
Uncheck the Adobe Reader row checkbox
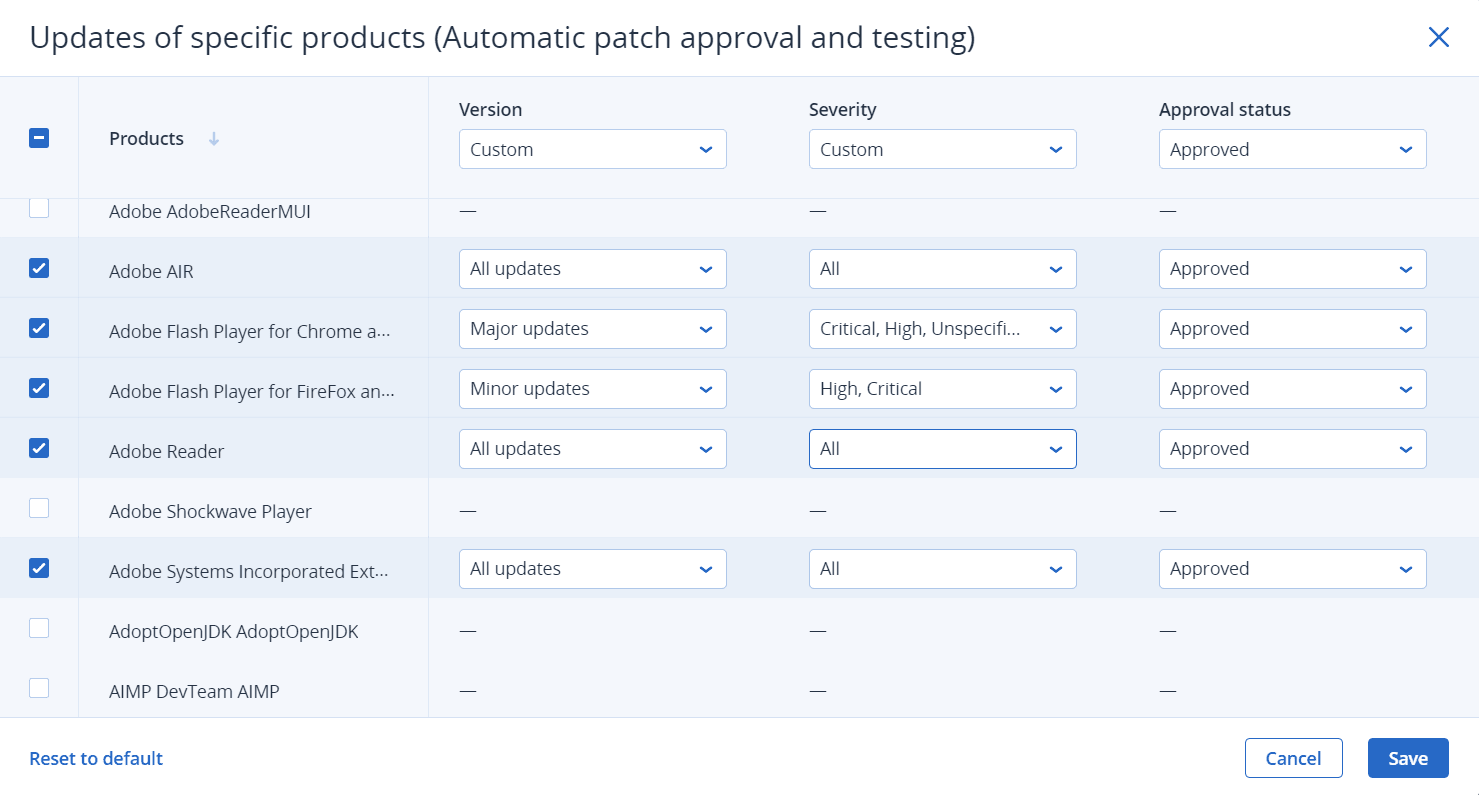[x=39, y=448]
